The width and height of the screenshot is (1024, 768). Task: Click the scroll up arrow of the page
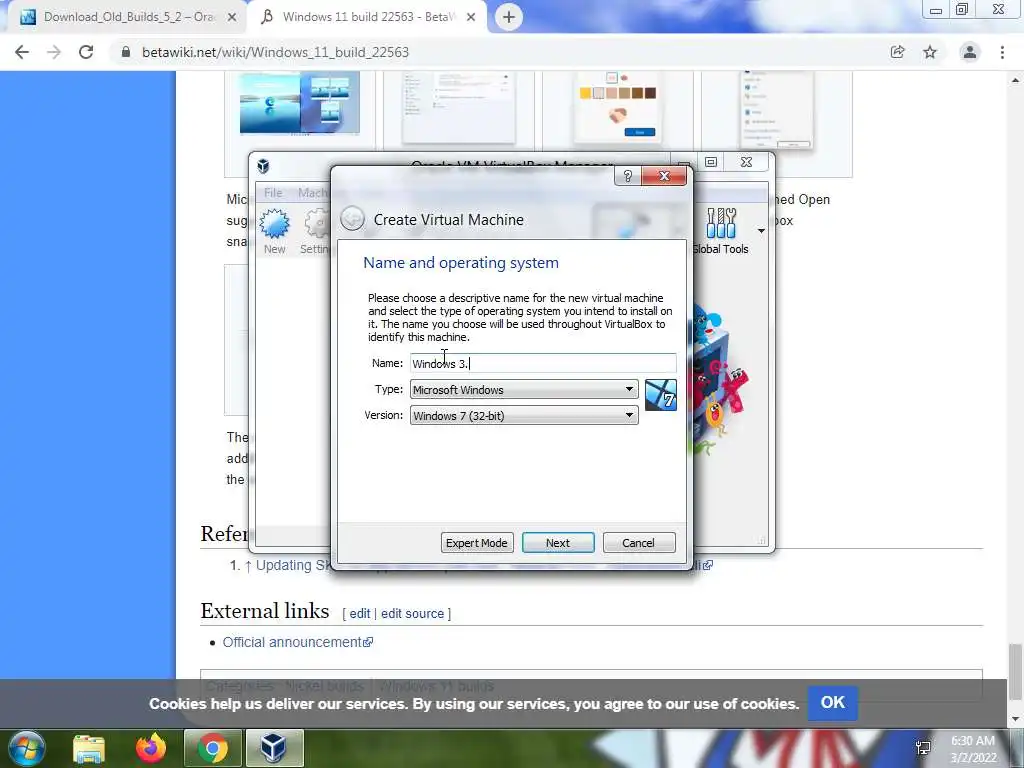point(1015,80)
